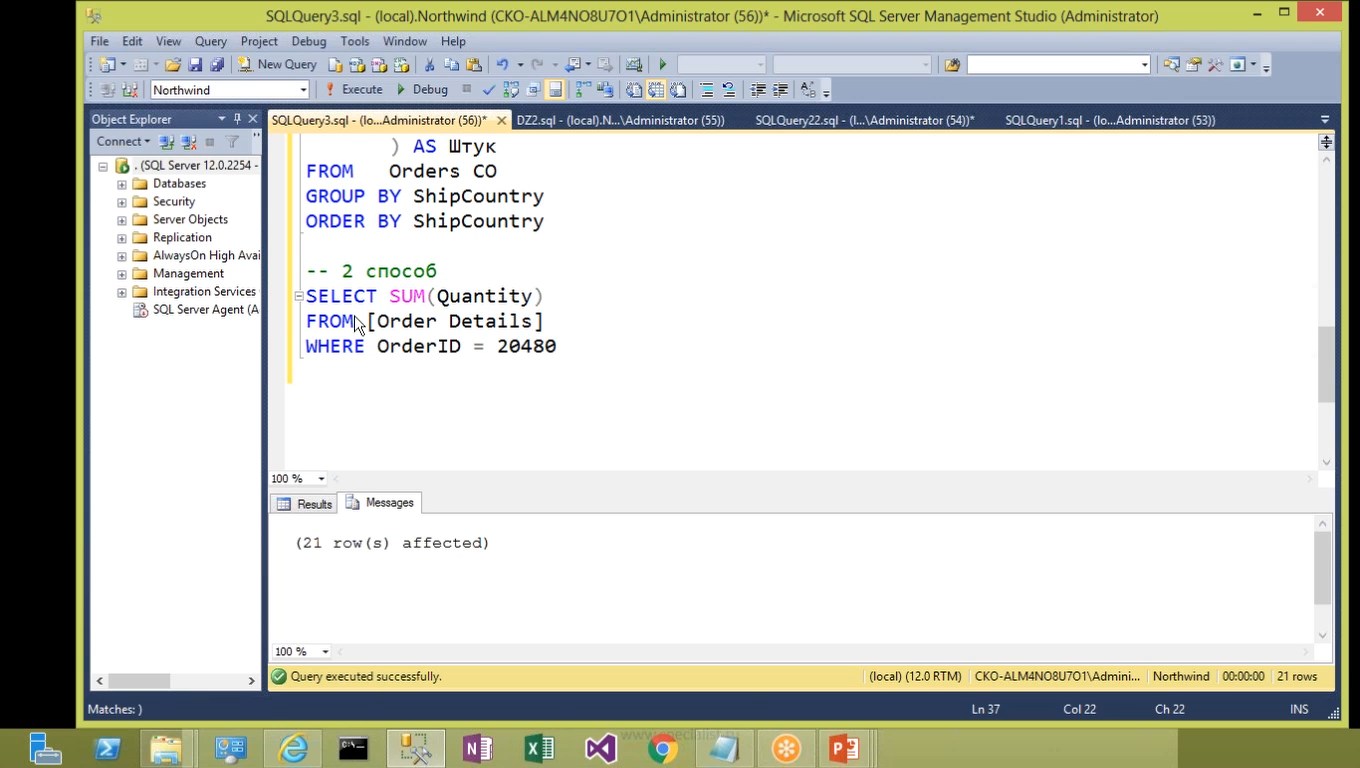Open the editor zoom 100 % dropdown

(321, 479)
